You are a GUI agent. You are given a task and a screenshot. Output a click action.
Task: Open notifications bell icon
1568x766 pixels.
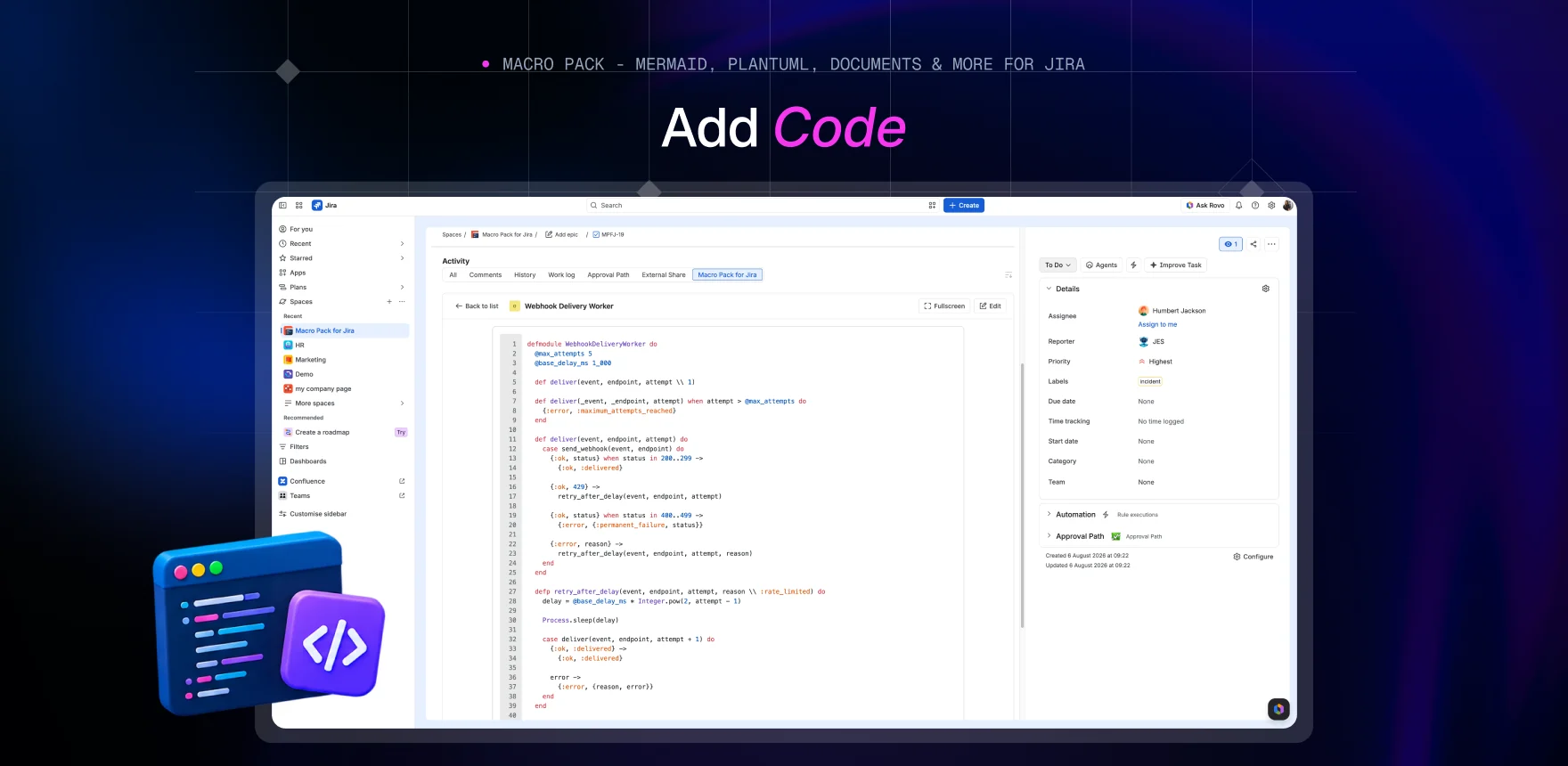[x=1238, y=206]
